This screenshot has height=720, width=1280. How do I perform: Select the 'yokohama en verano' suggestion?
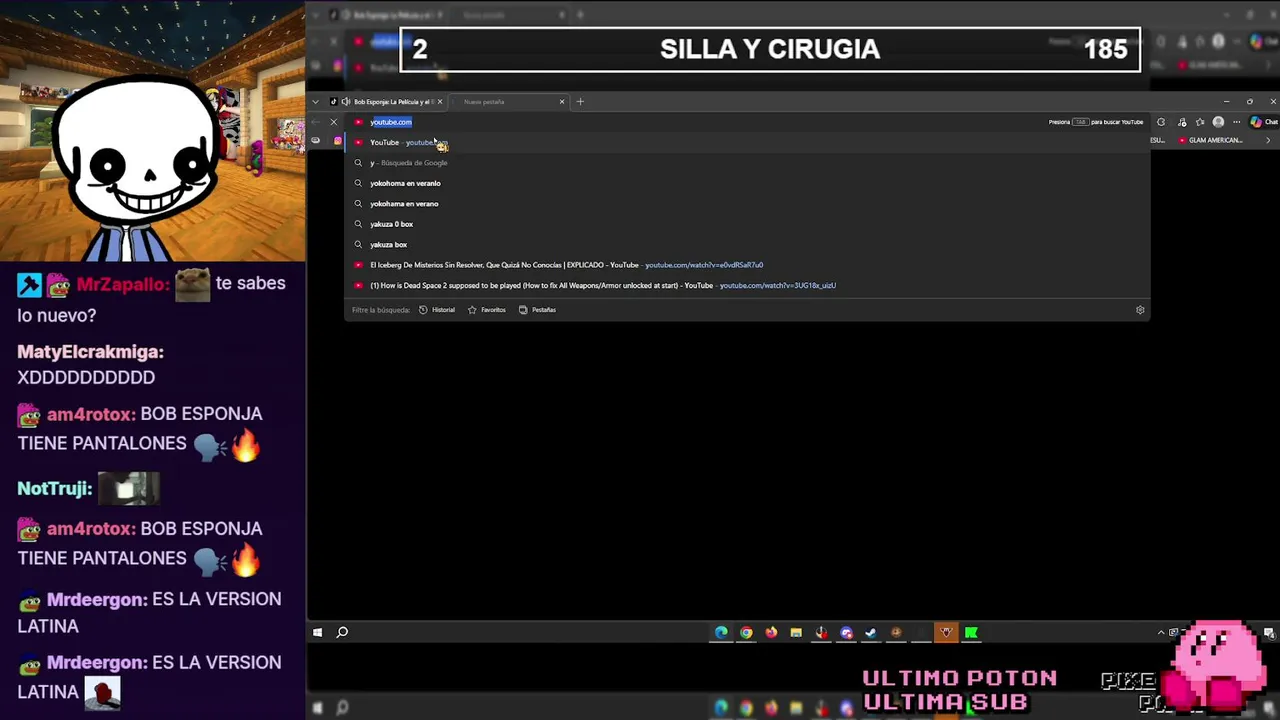pyautogui.click(x=747, y=204)
